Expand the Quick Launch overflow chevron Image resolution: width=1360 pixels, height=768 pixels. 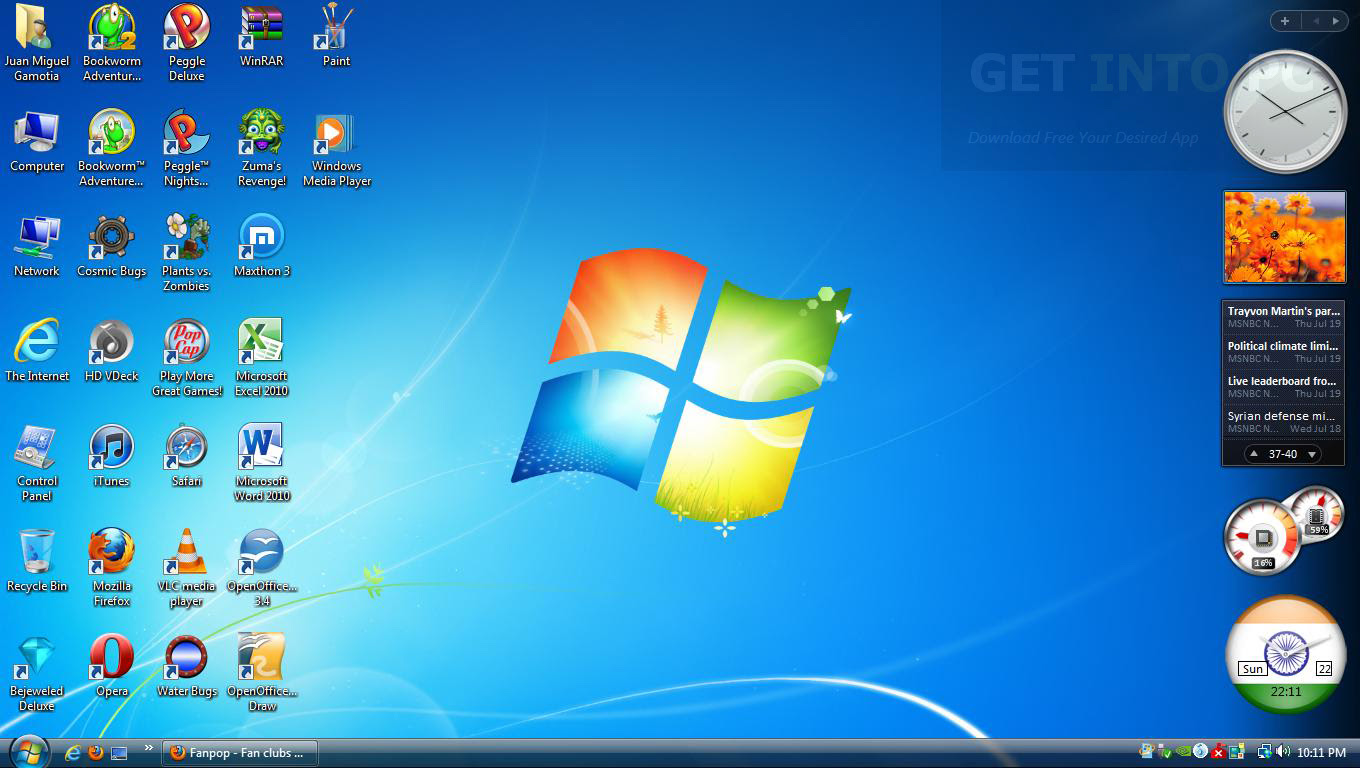coord(149,747)
